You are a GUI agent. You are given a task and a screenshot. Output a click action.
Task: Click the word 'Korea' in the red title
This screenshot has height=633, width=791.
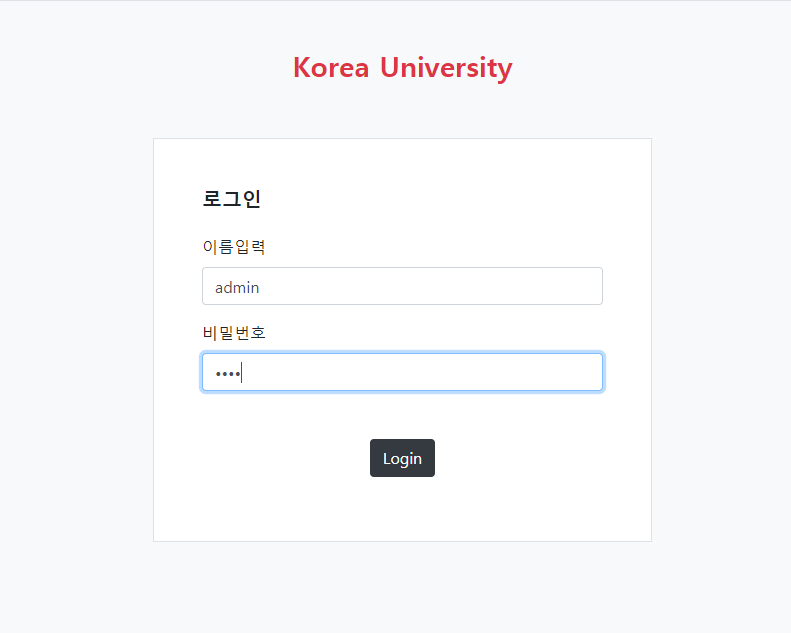331,68
